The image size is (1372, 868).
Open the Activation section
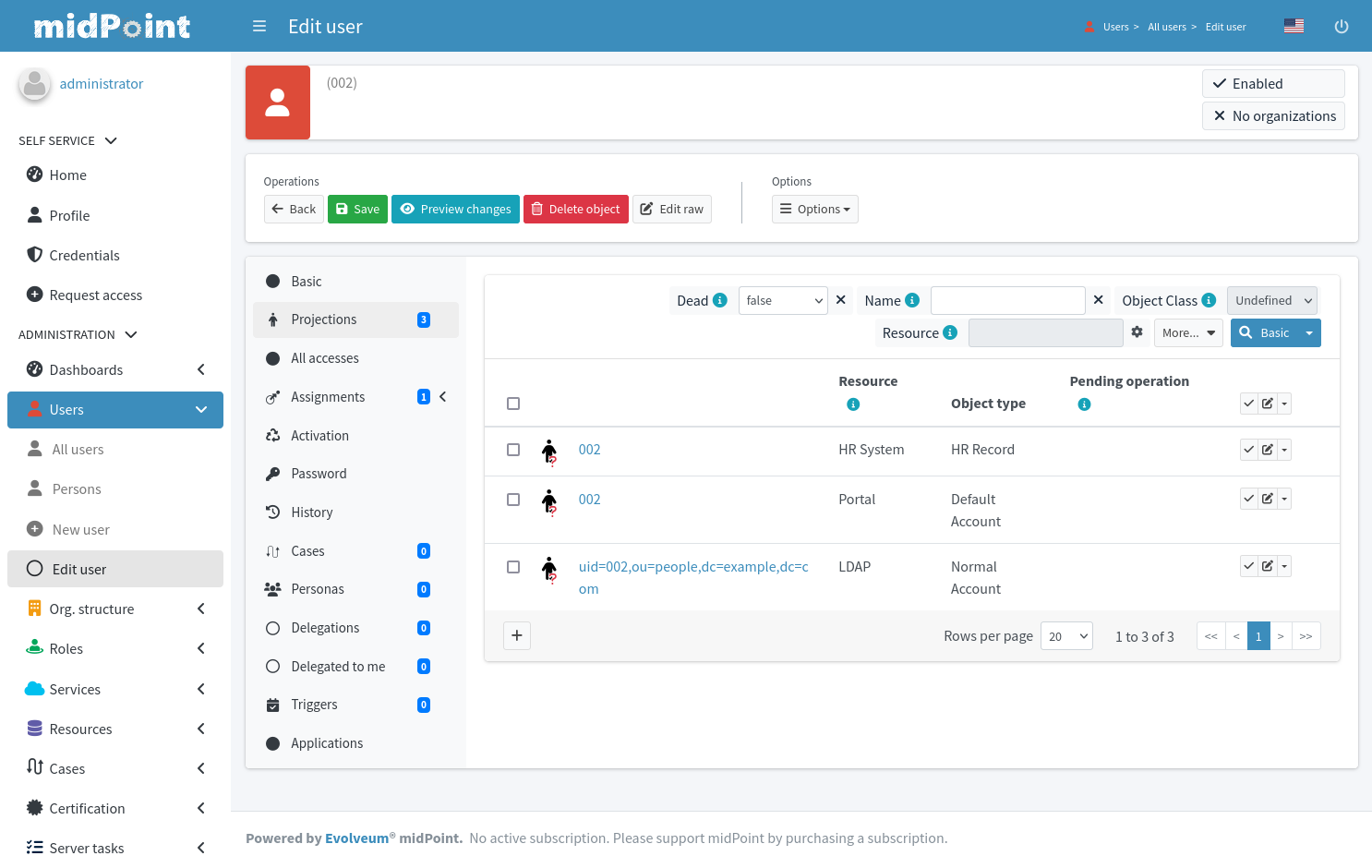pos(319,436)
